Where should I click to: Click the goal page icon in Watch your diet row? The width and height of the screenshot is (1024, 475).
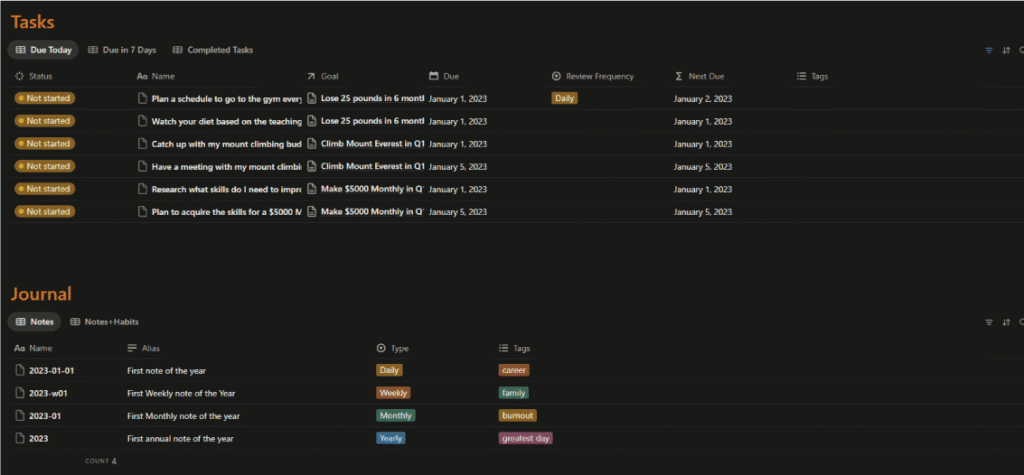pyautogui.click(x=312, y=121)
